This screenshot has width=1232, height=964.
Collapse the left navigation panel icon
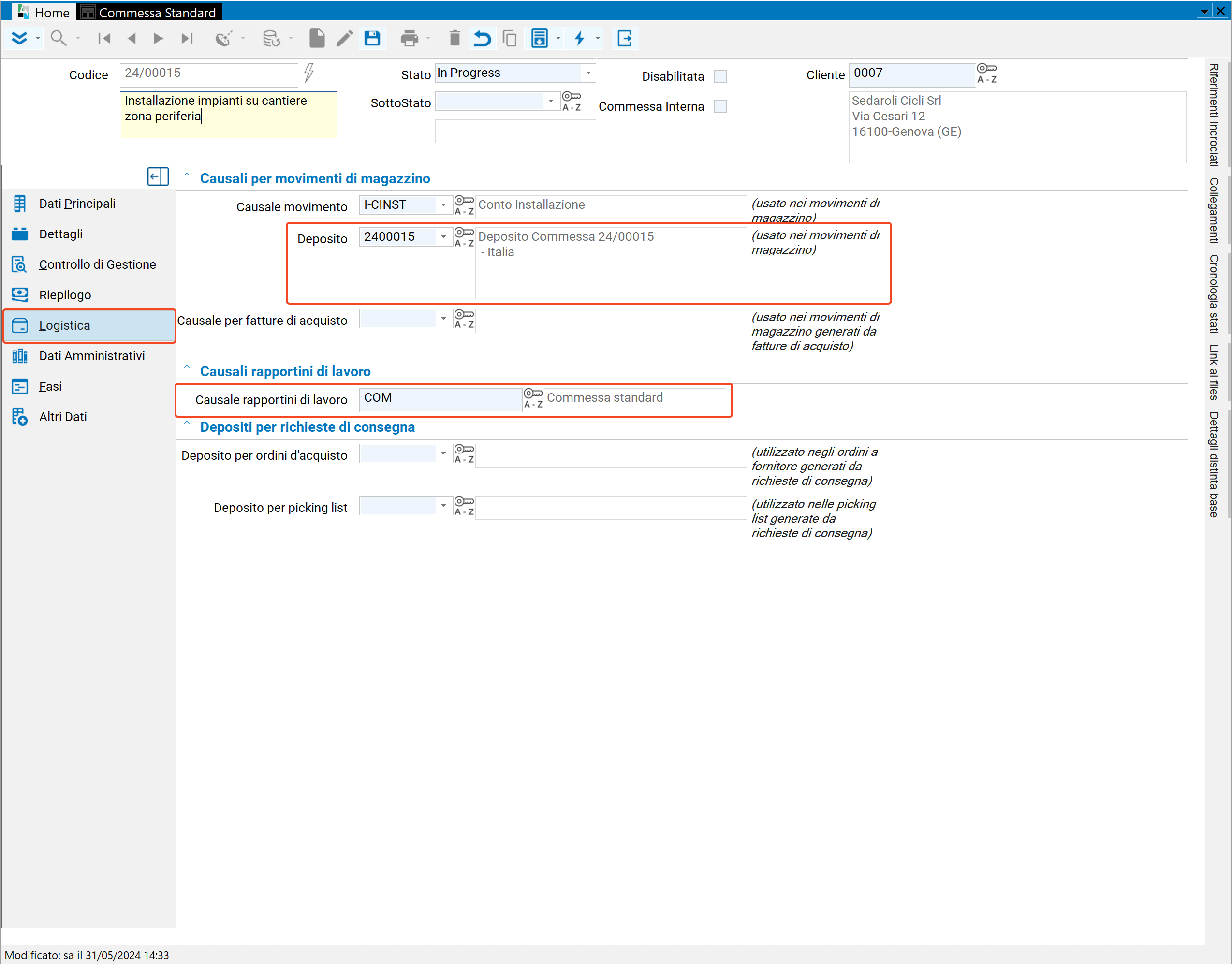click(x=158, y=176)
